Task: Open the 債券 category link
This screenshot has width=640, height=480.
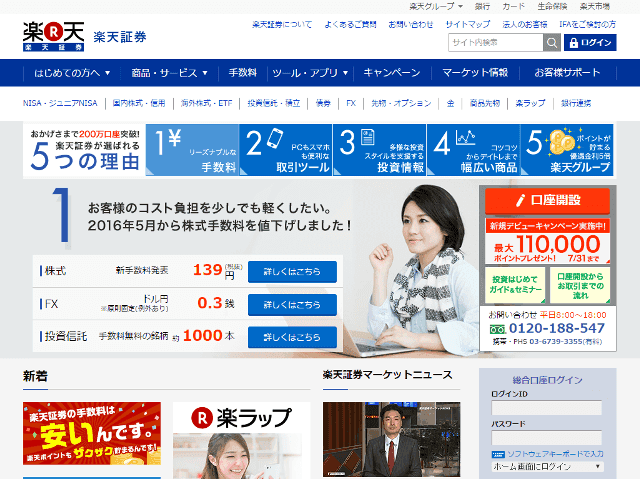Action: click(x=323, y=103)
